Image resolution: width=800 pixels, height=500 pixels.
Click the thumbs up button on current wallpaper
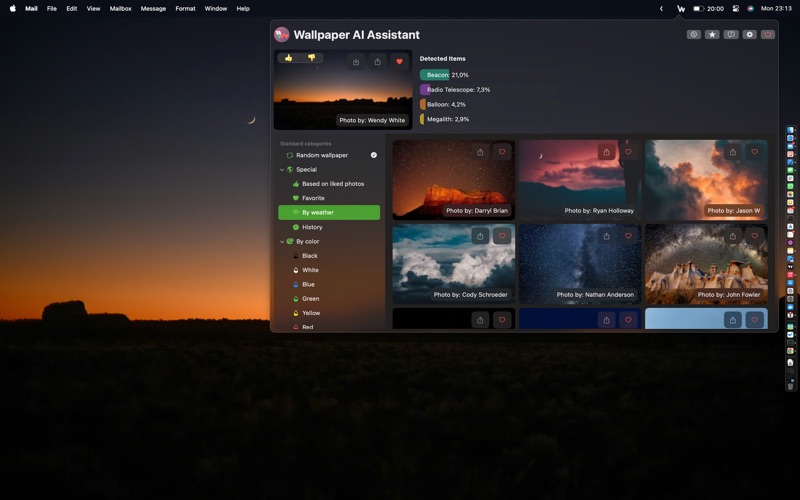click(x=289, y=58)
